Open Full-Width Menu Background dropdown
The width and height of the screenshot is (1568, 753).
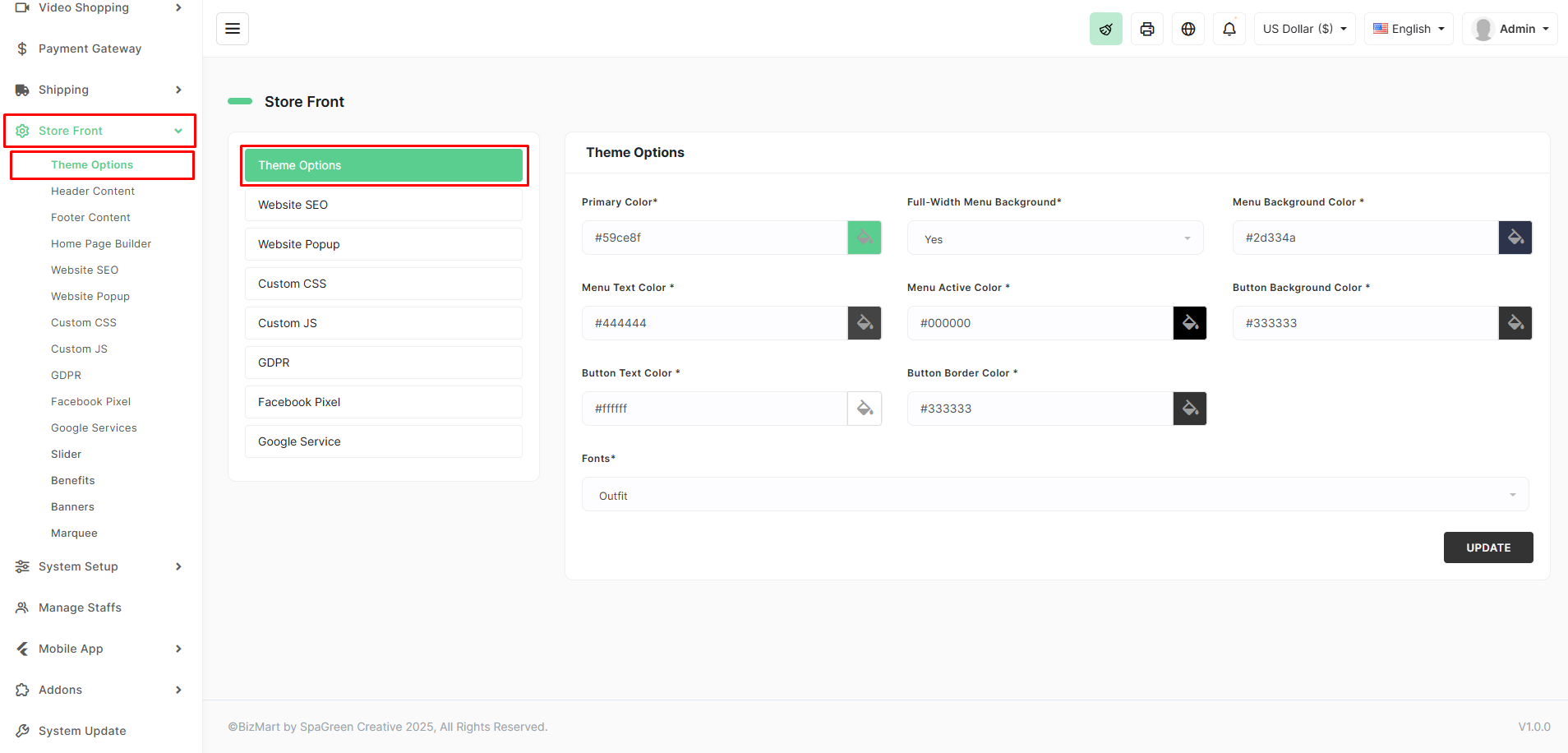tap(1054, 238)
